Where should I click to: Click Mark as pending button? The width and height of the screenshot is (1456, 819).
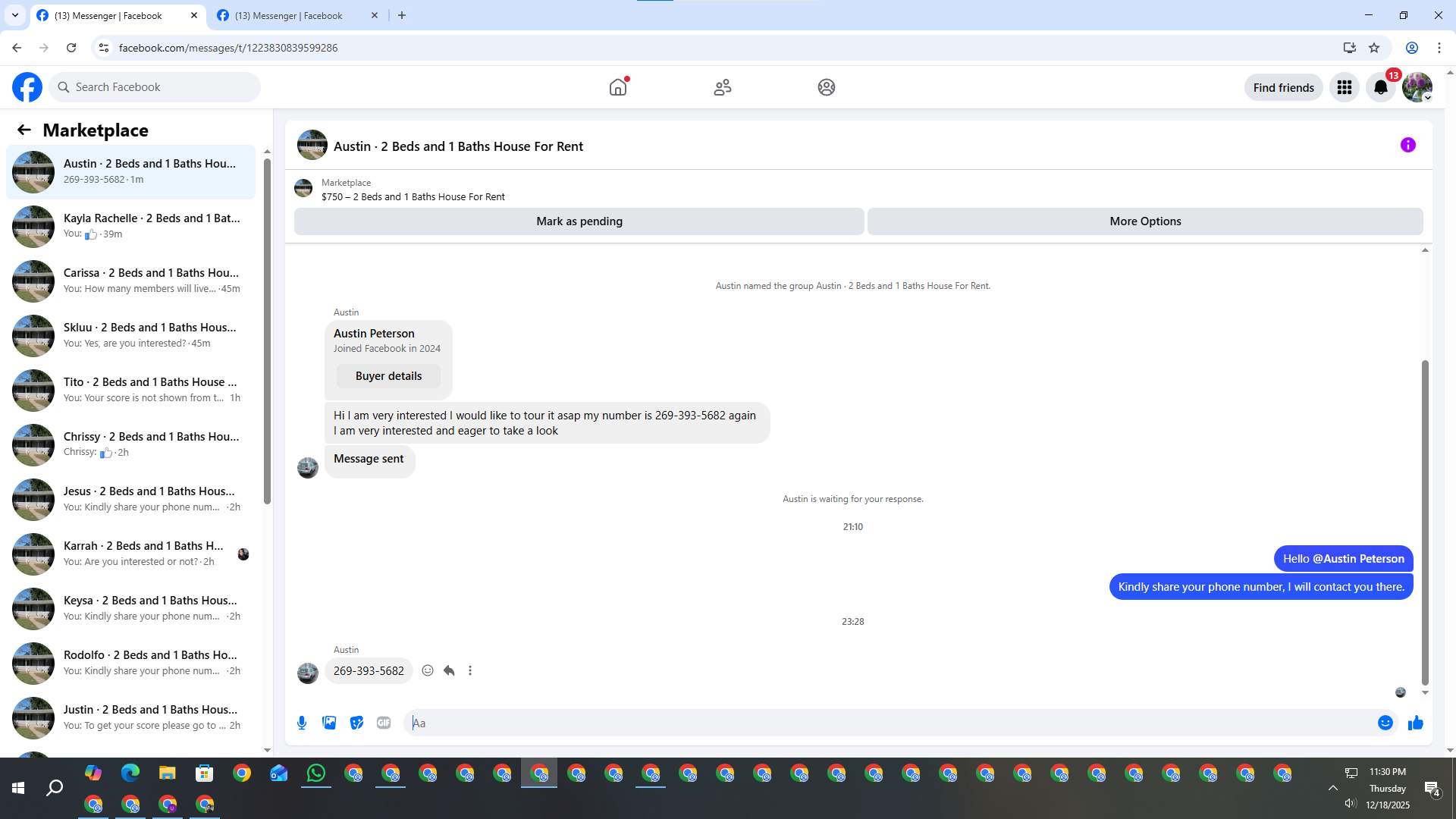(x=579, y=221)
